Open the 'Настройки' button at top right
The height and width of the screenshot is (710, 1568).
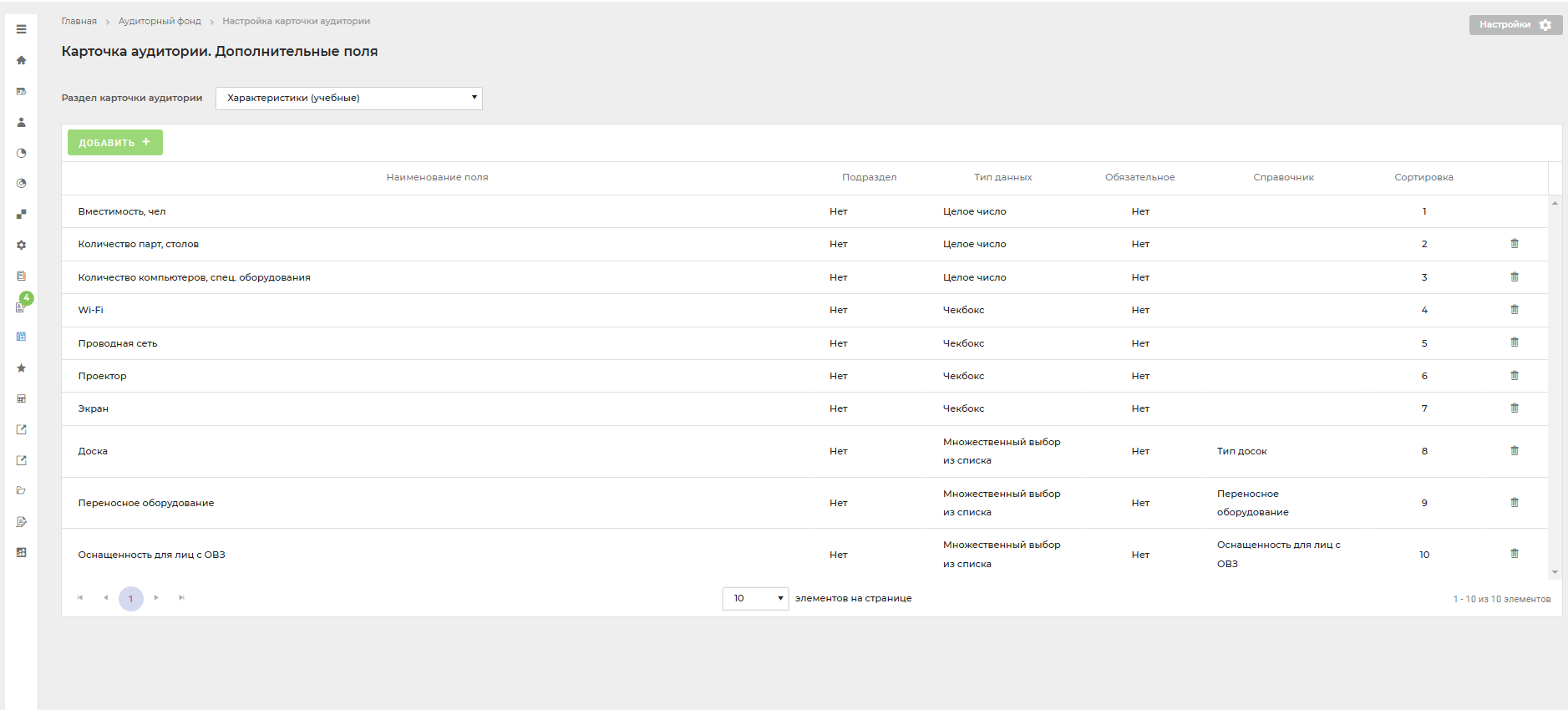pyautogui.click(x=1515, y=24)
